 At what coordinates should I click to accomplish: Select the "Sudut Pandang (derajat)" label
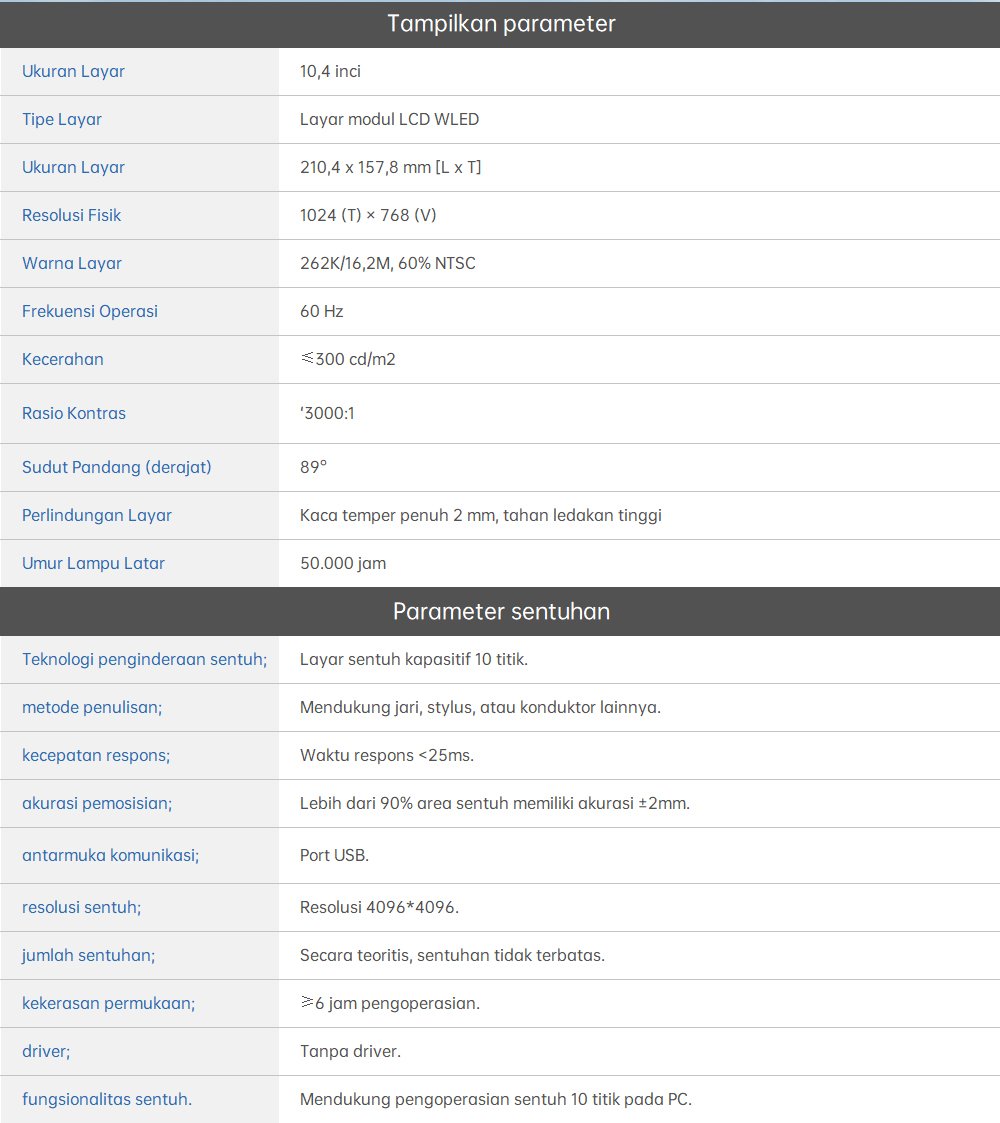(x=117, y=467)
